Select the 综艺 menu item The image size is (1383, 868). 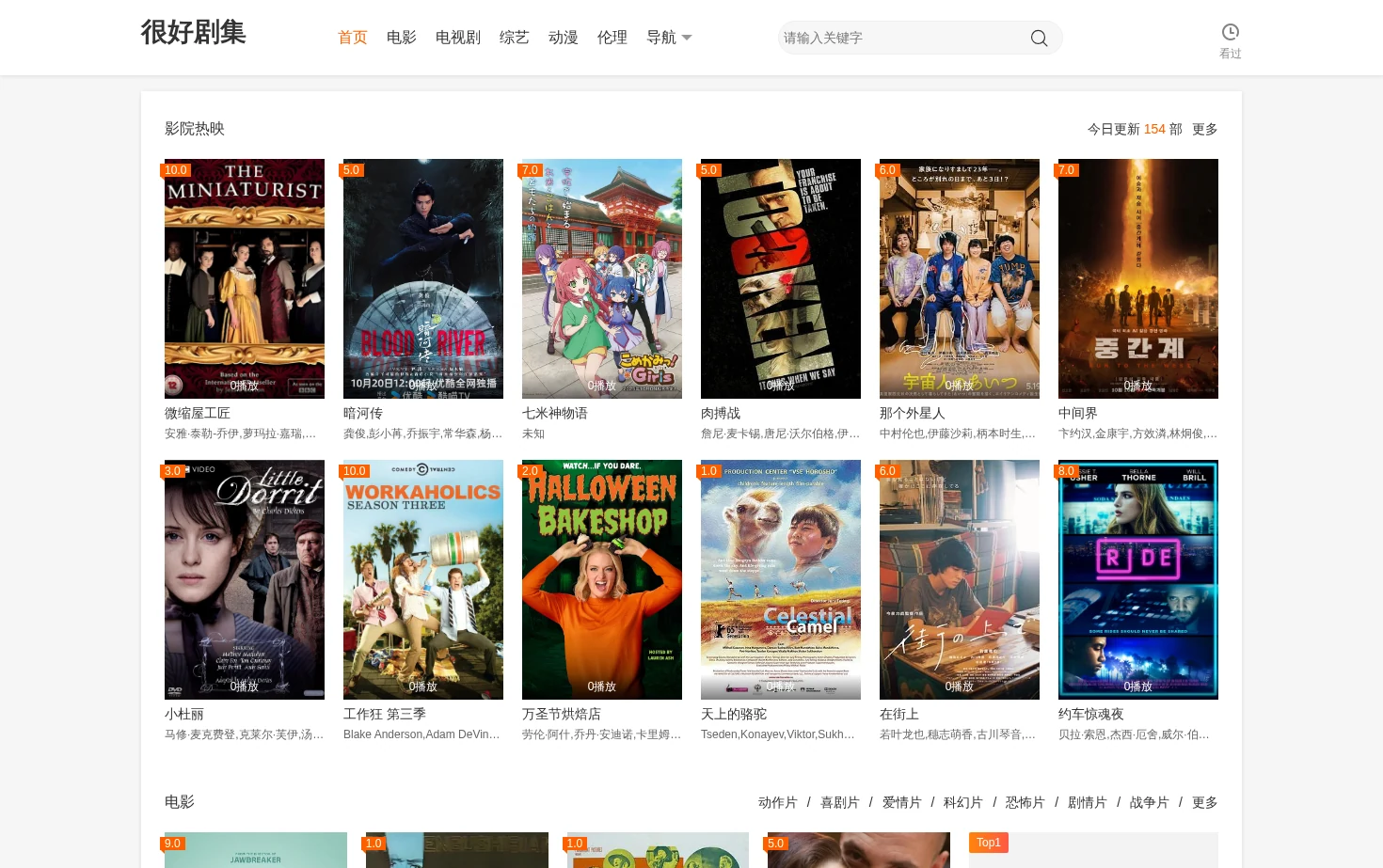click(515, 38)
